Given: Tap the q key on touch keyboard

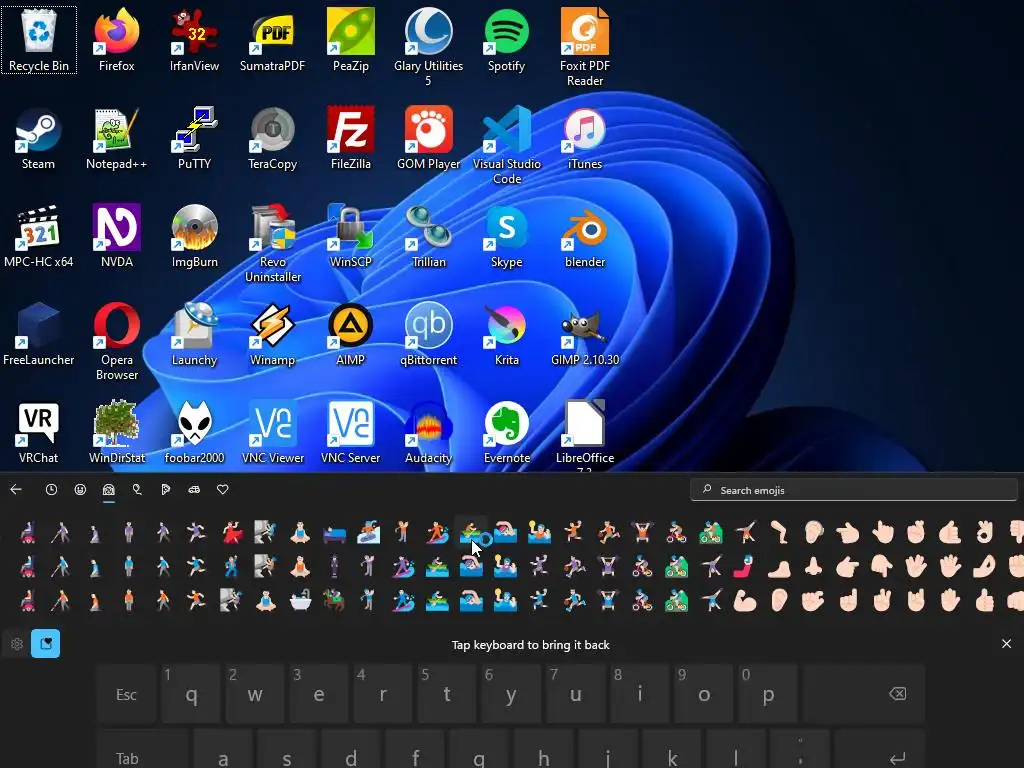Looking at the screenshot, I should (191, 694).
